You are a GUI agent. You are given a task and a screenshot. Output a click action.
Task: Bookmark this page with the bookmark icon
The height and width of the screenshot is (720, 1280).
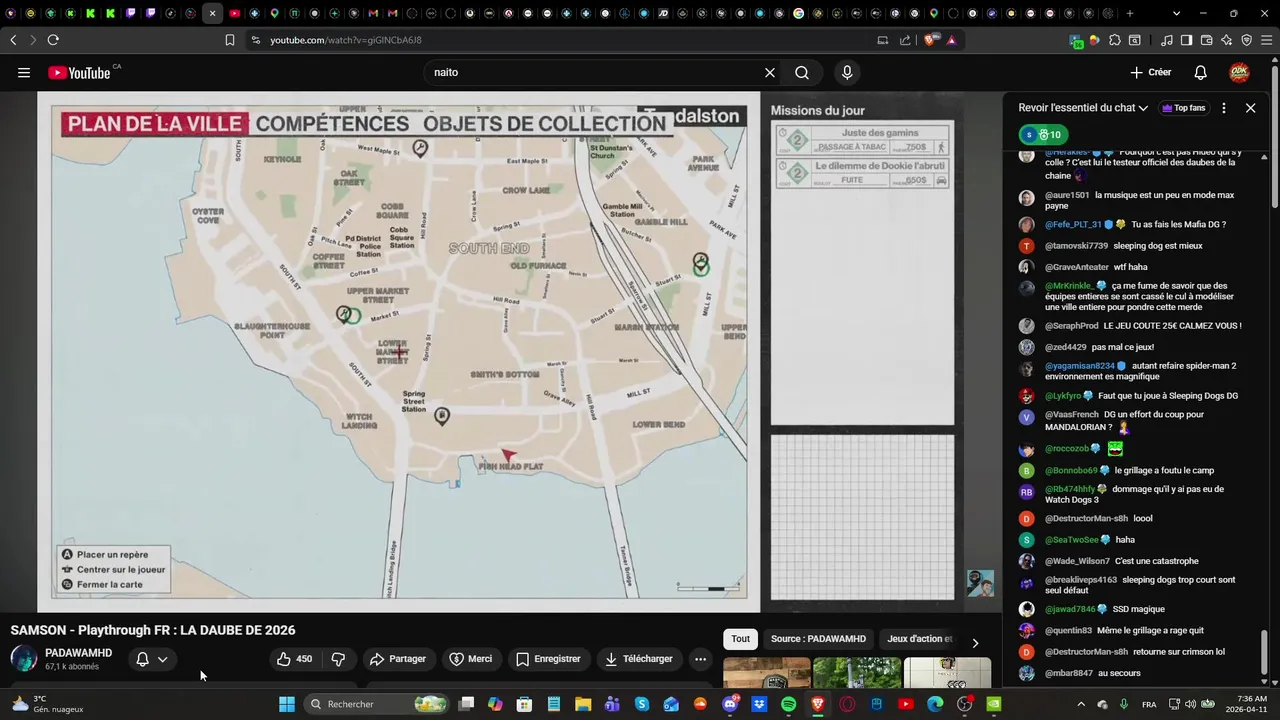pyautogui.click(x=230, y=40)
